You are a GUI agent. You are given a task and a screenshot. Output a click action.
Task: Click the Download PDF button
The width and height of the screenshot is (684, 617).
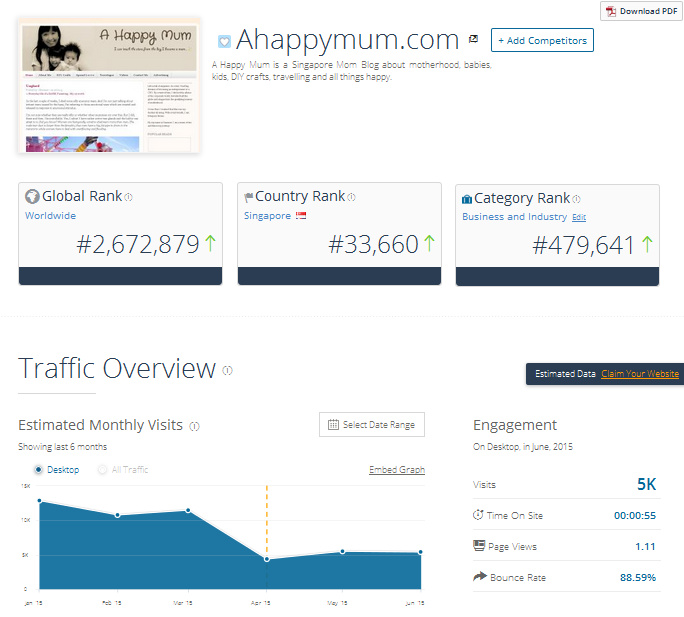[x=641, y=11]
